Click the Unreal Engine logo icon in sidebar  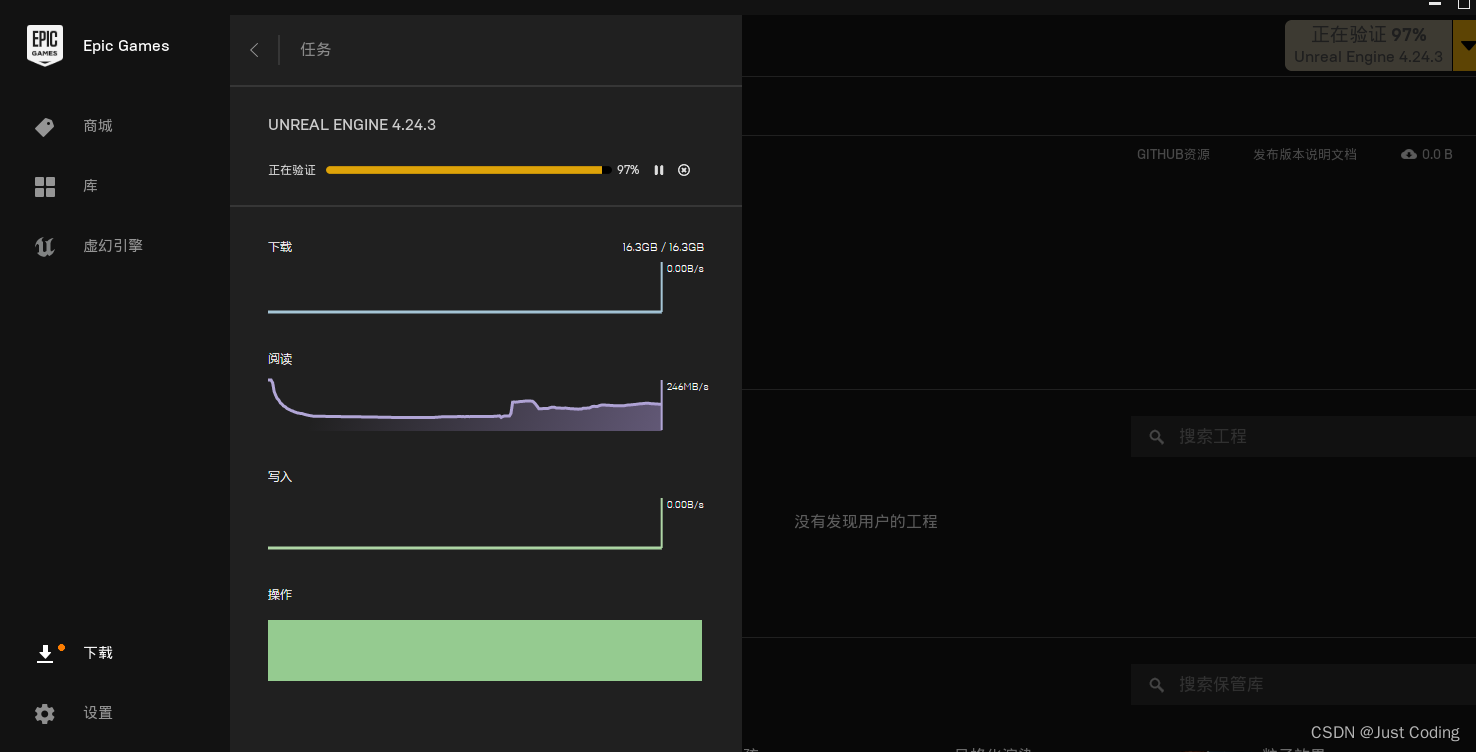45,246
